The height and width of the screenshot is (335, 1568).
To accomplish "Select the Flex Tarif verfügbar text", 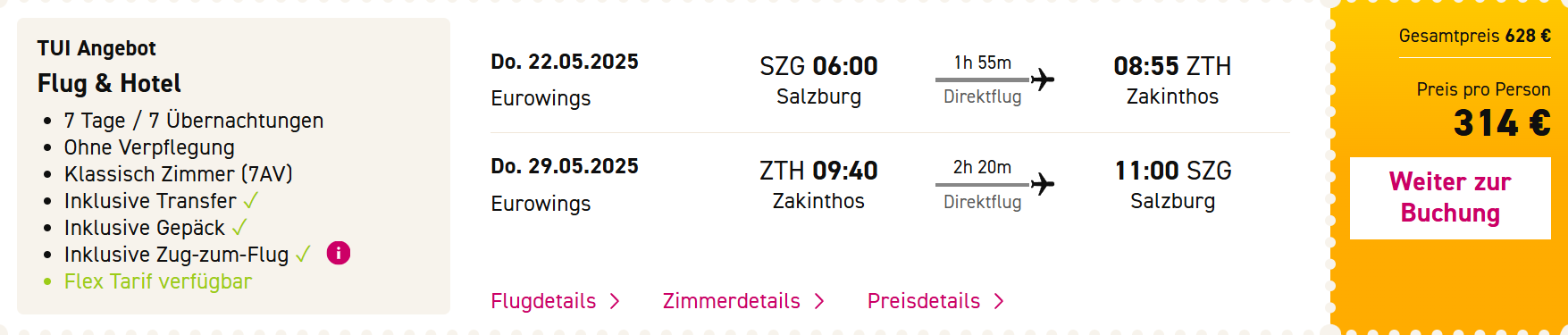I will pos(158,281).
